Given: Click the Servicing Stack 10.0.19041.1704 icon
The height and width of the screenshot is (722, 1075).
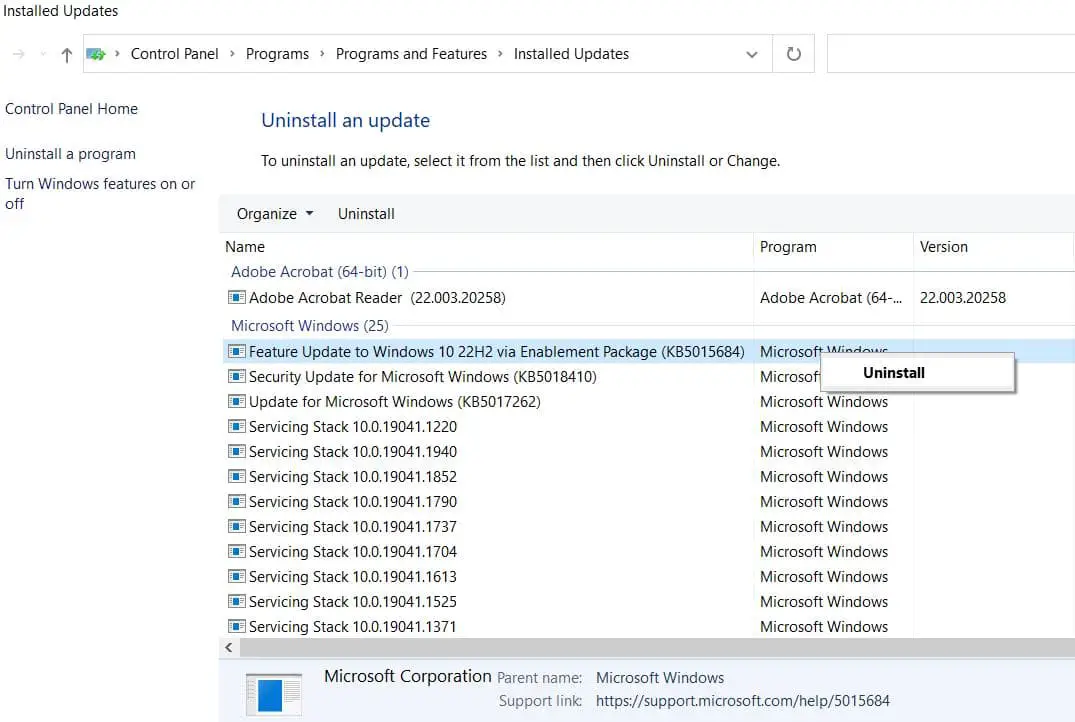Looking at the screenshot, I should (x=237, y=552).
